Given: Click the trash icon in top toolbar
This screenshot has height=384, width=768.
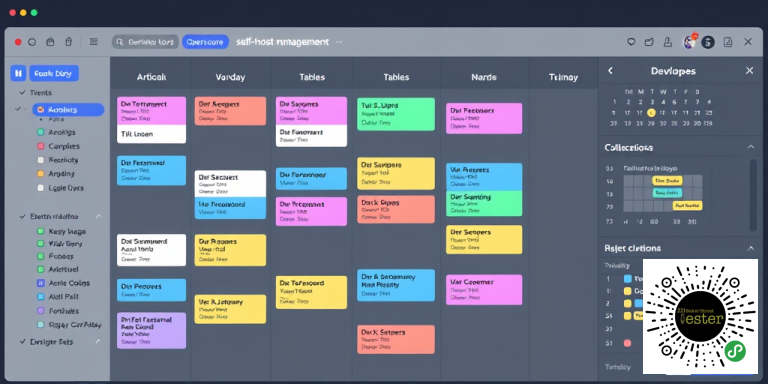Looking at the screenshot, I should [69, 42].
